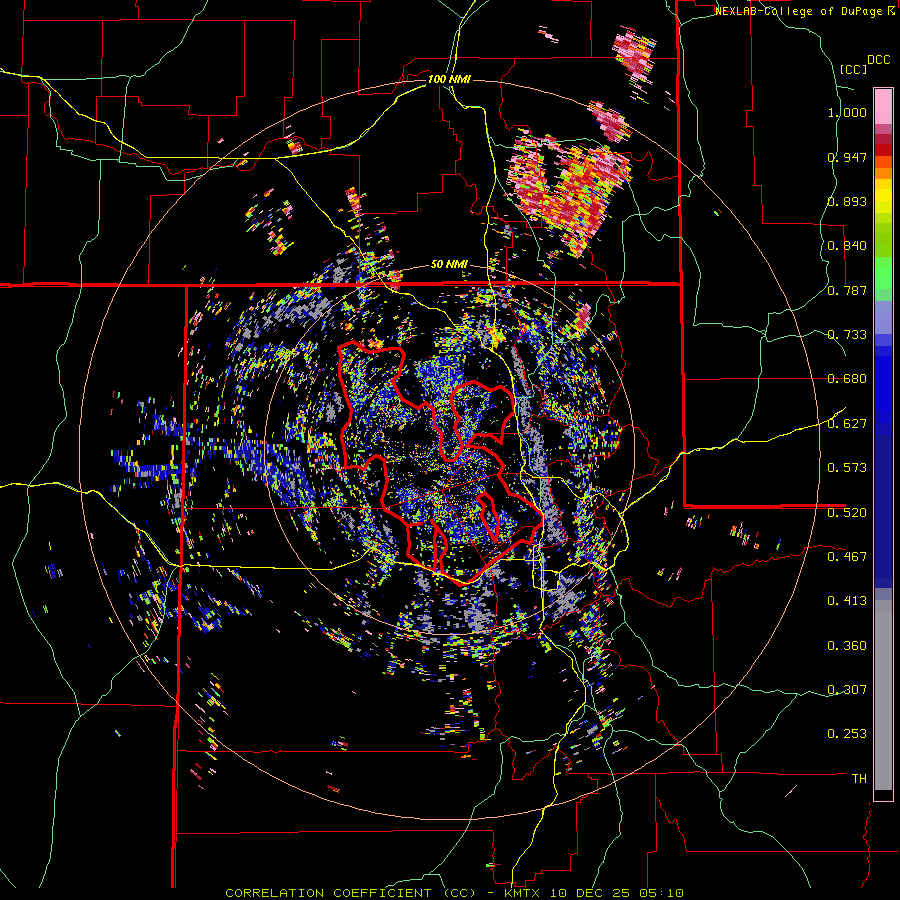Pick the bright green color band on scale
Image resolution: width=900 pixels, height=900 pixels.
coord(883,273)
